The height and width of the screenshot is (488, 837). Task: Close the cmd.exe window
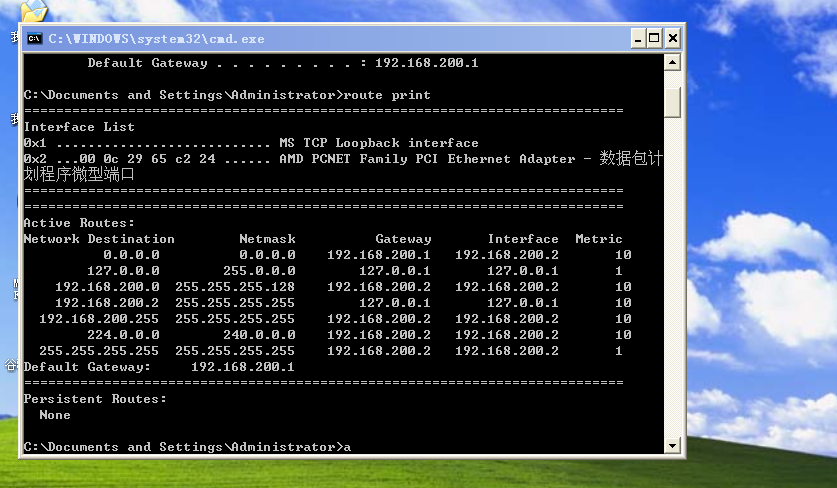tap(673, 38)
